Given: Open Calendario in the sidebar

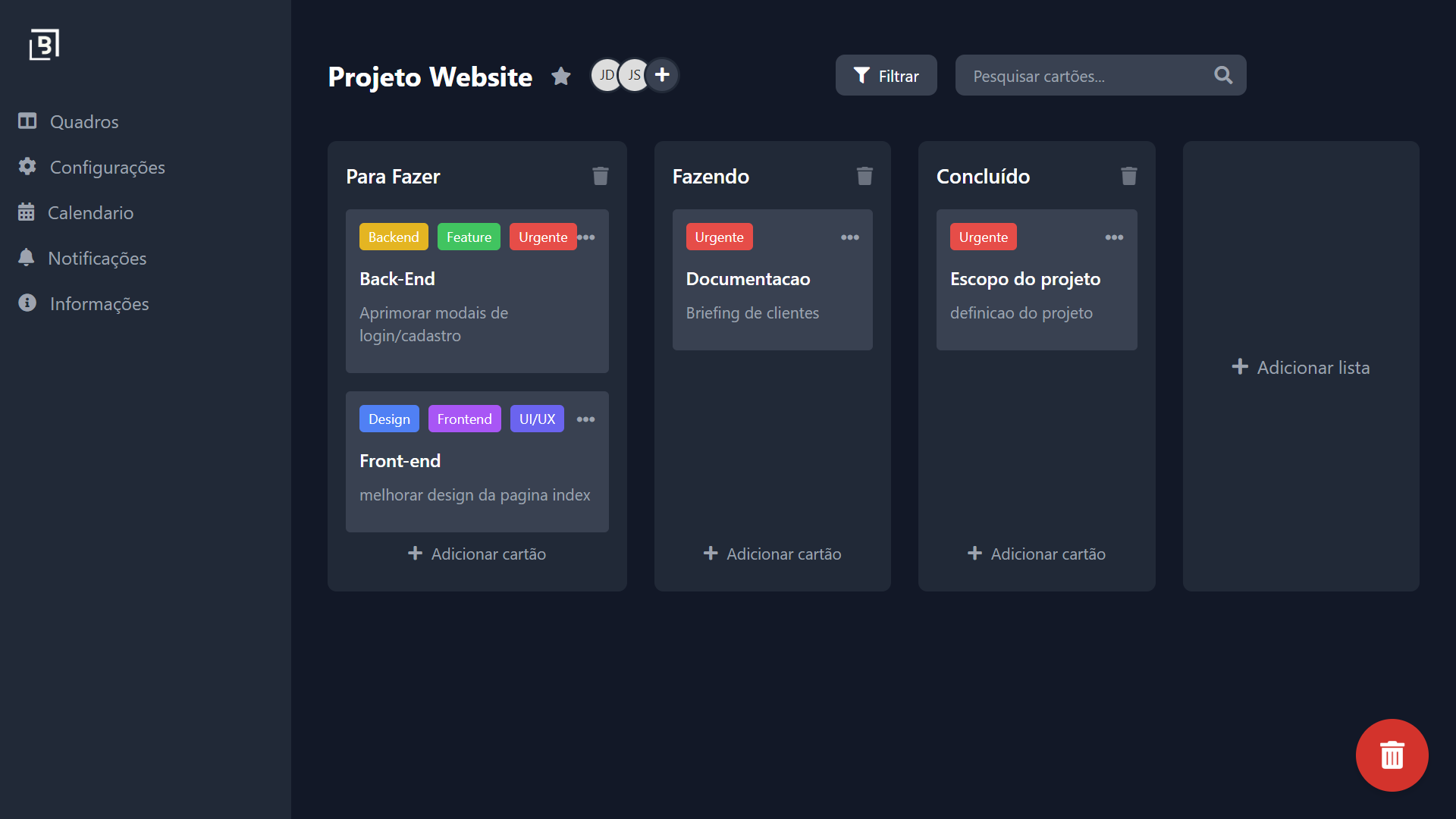Looking at the screenshot, I should [x=76, y=212].
